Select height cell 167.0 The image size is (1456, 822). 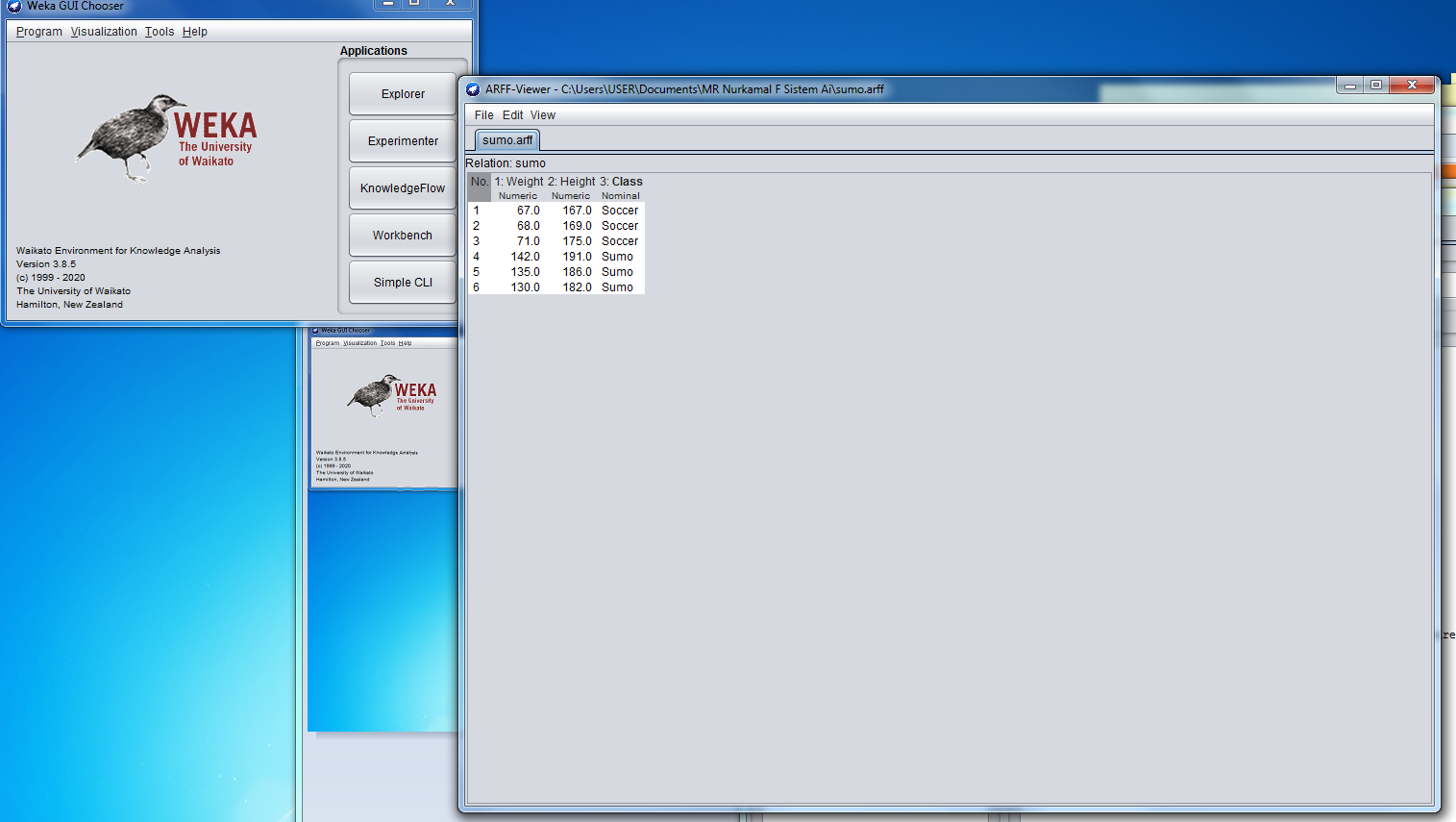(571, 211)
